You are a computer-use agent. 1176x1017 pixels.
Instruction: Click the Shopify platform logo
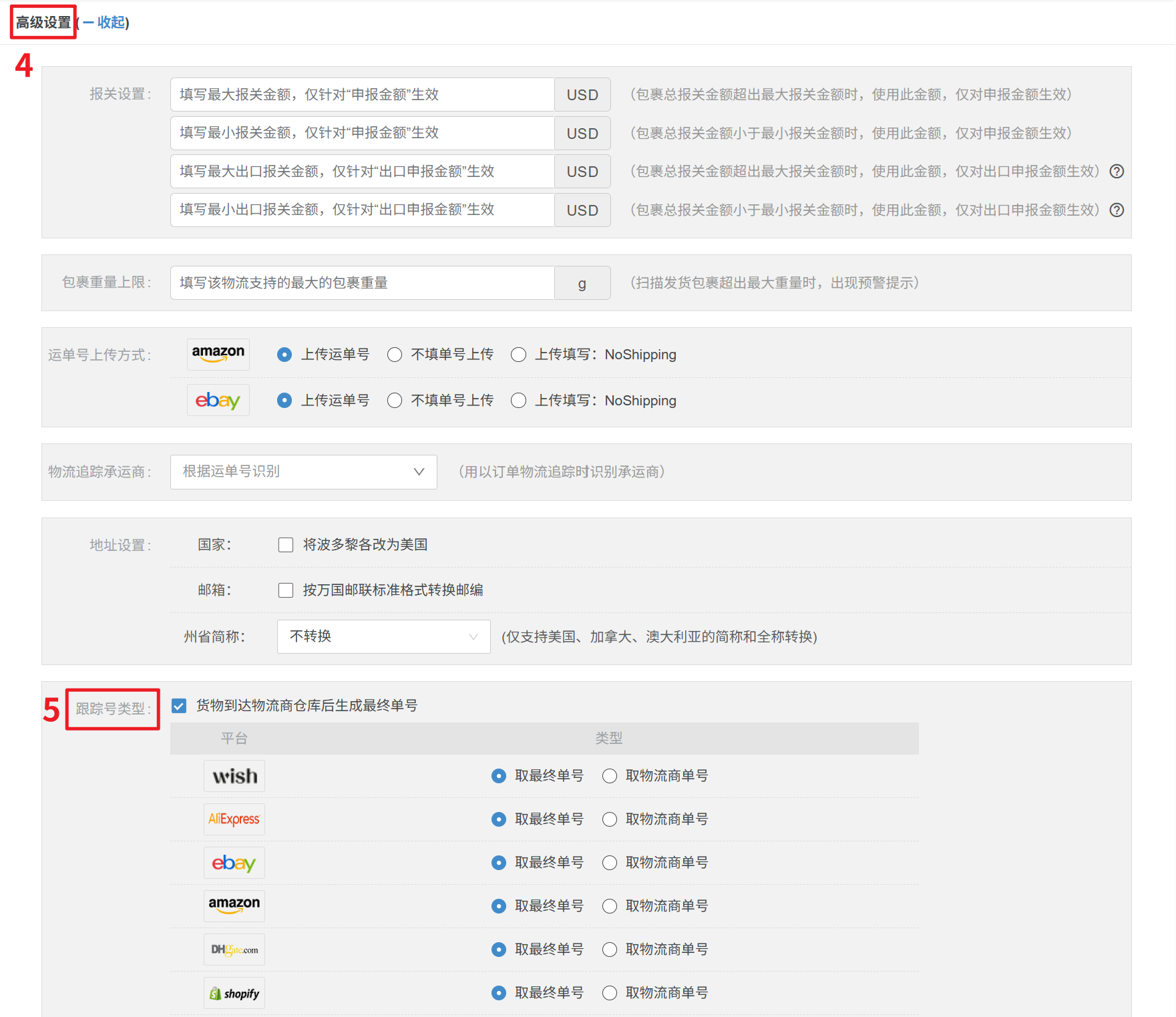[234, 993]
